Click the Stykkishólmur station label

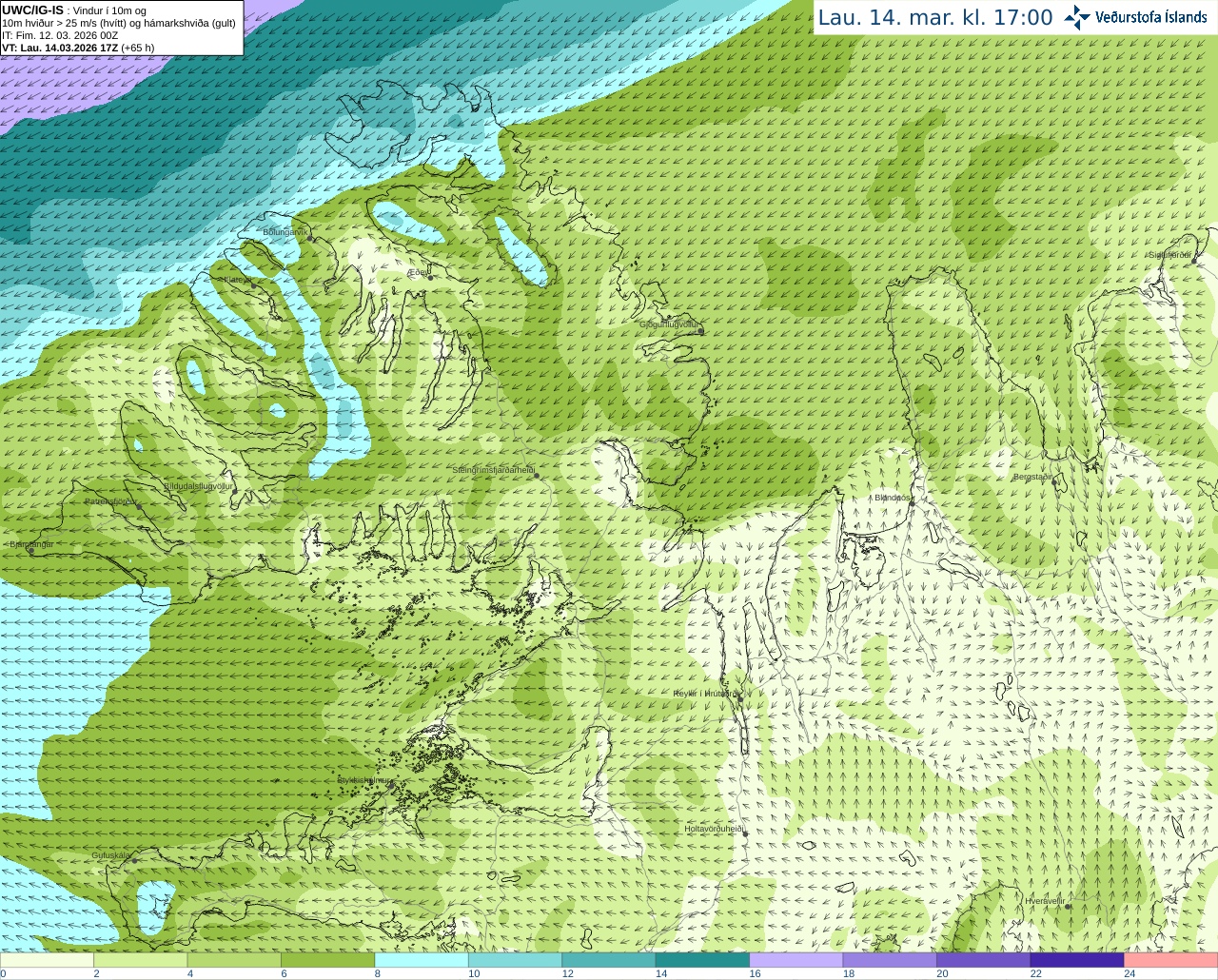pyautogui.click(x=363, y=780)
